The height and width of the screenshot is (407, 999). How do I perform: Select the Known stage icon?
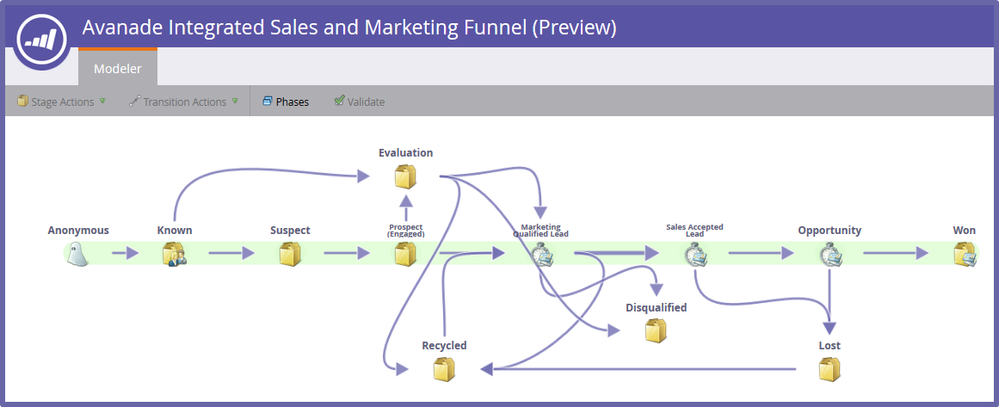coord(173,254)
